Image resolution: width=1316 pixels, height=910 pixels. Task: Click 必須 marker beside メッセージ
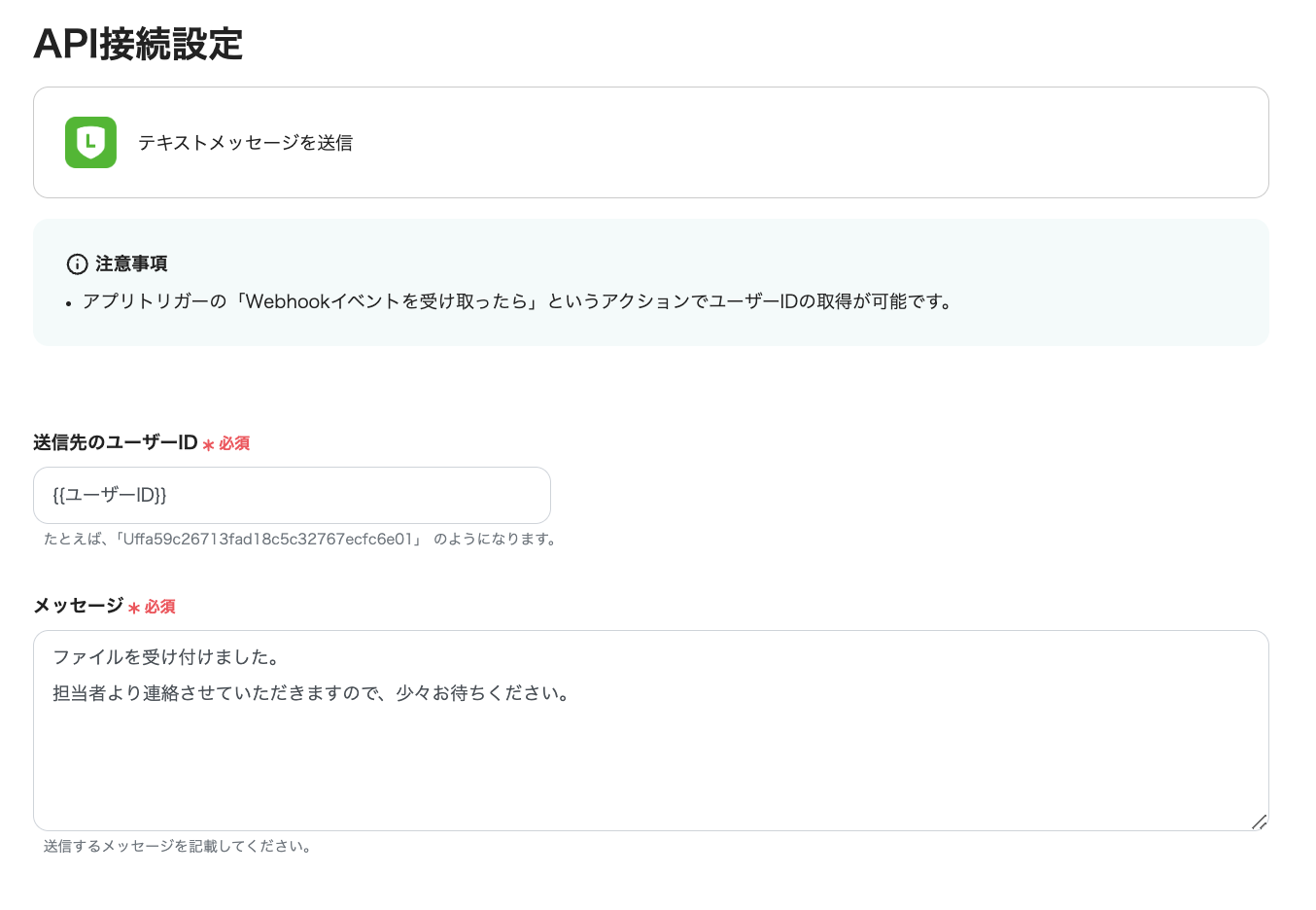pos(160,607)
